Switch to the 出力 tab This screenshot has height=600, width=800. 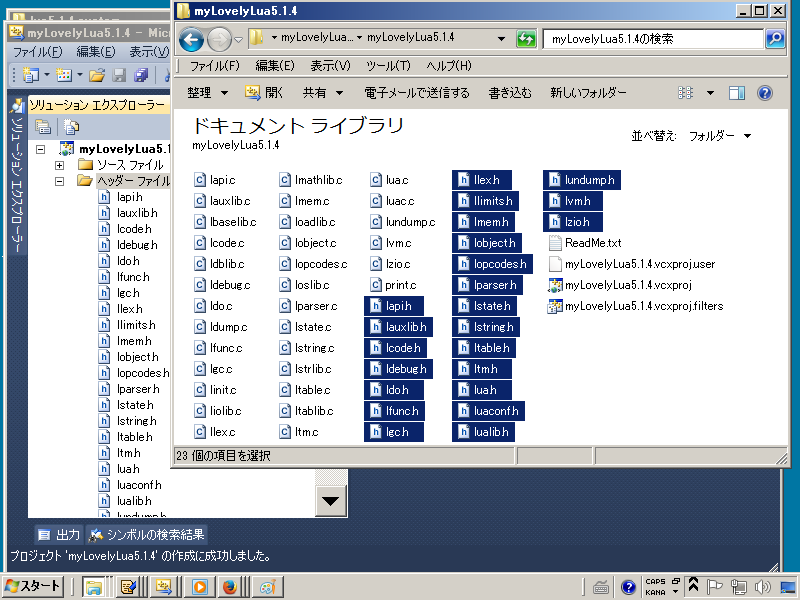click(x=59, y=535)
